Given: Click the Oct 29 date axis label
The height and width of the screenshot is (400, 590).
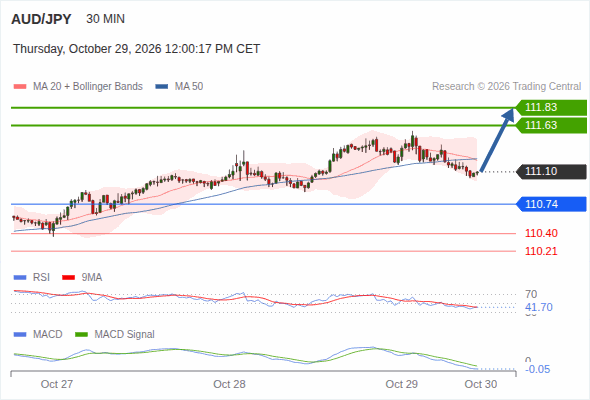Looking at the screenshot, I should pos(401,384).
